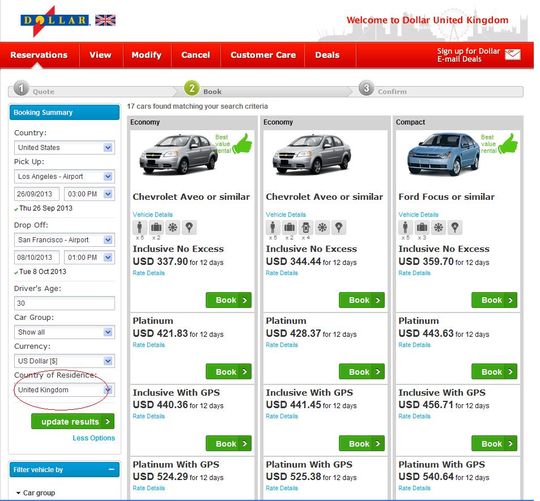Click first Chevrolet Aveo car image

178,154
